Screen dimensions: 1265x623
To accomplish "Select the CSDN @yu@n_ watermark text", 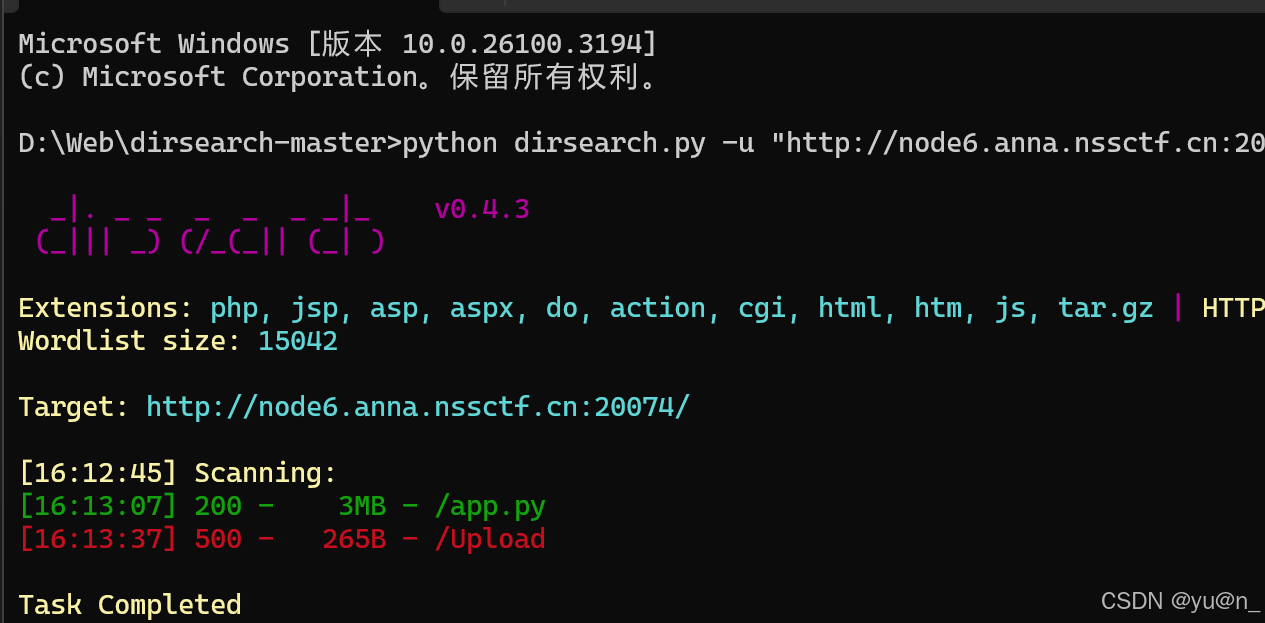I will click(x=1180, y=600).
